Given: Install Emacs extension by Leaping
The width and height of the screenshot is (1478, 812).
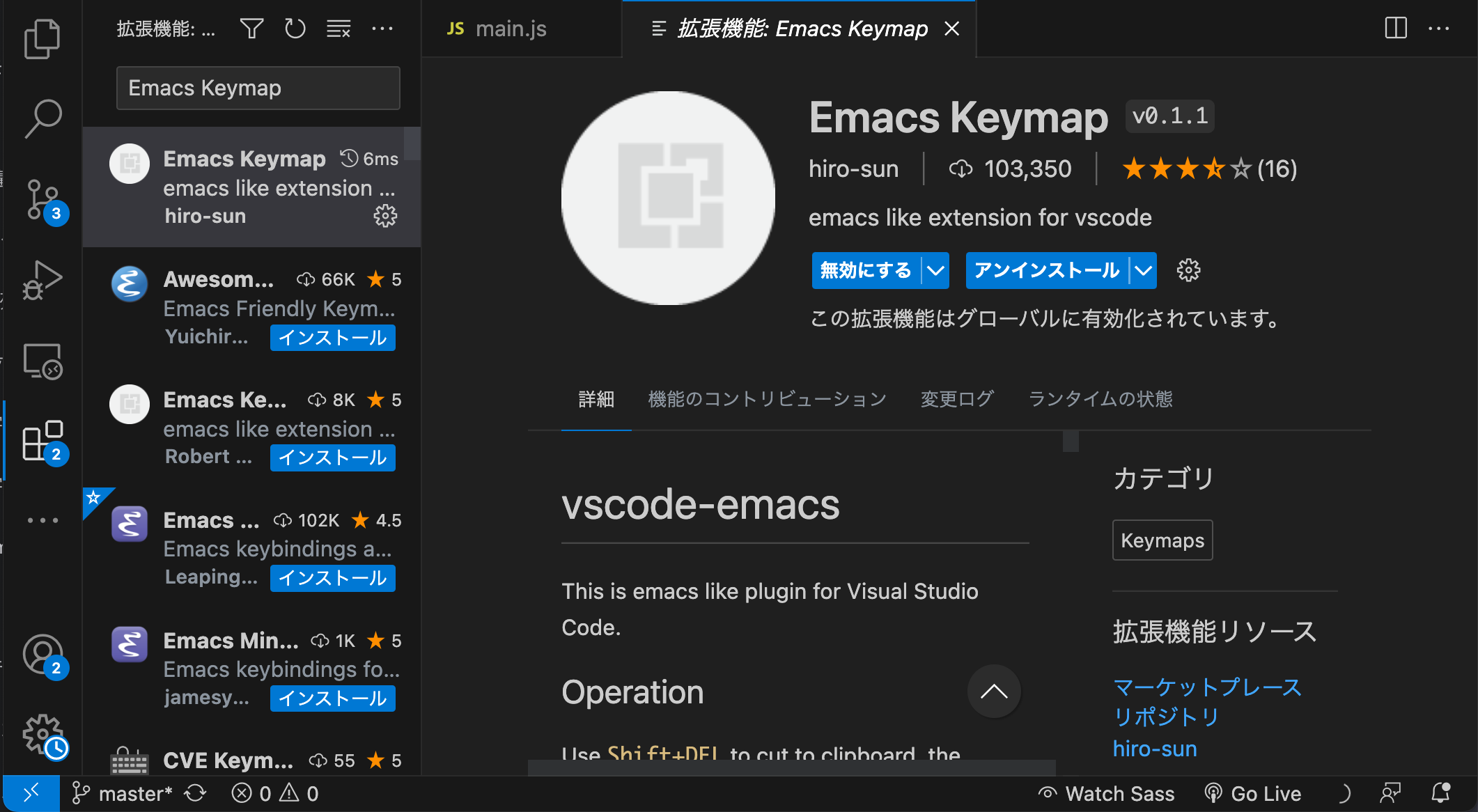Looking at the screenshot, I should click(x=333, y=578).
